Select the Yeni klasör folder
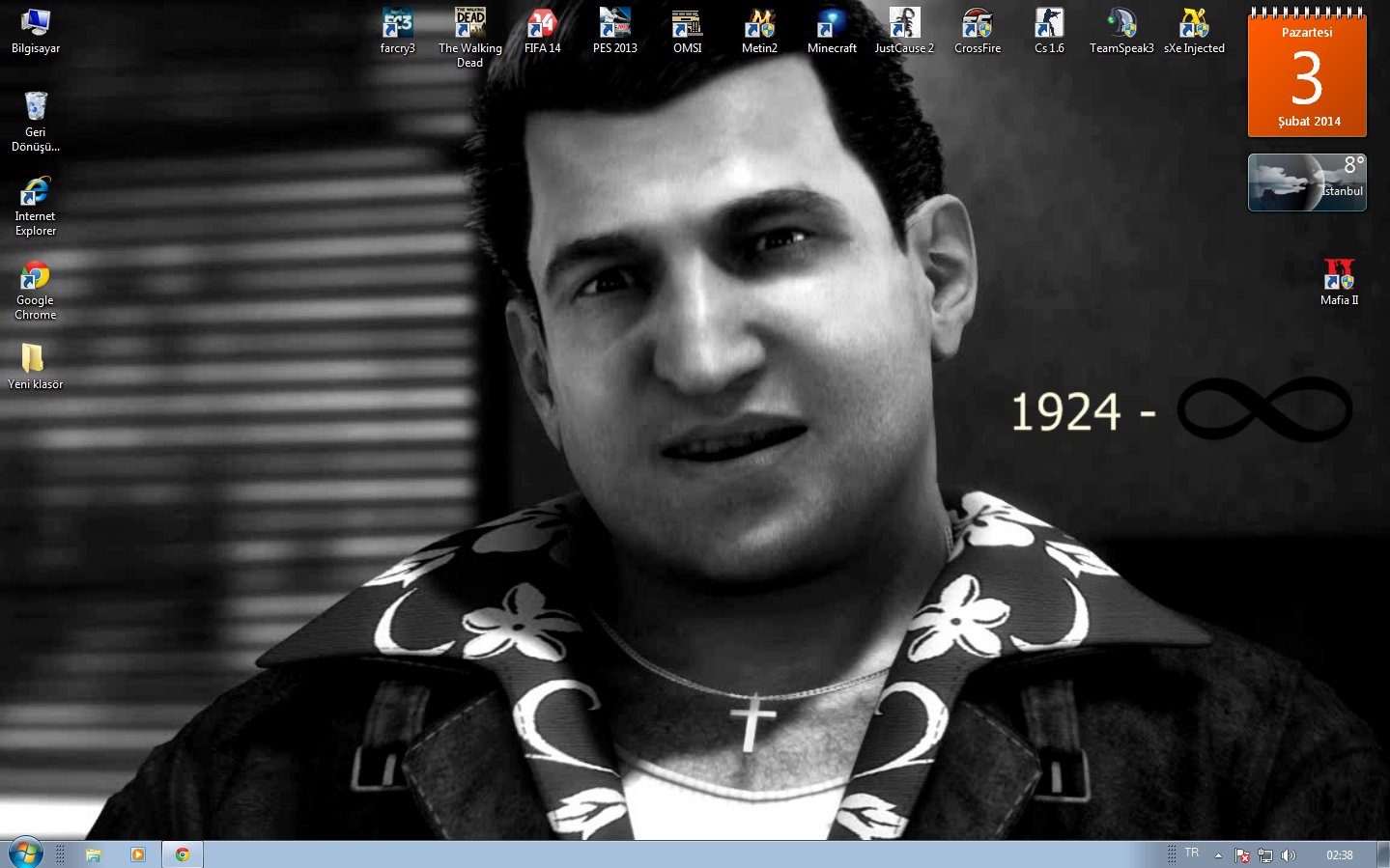Screen dimensions: 1390x868 36,366
